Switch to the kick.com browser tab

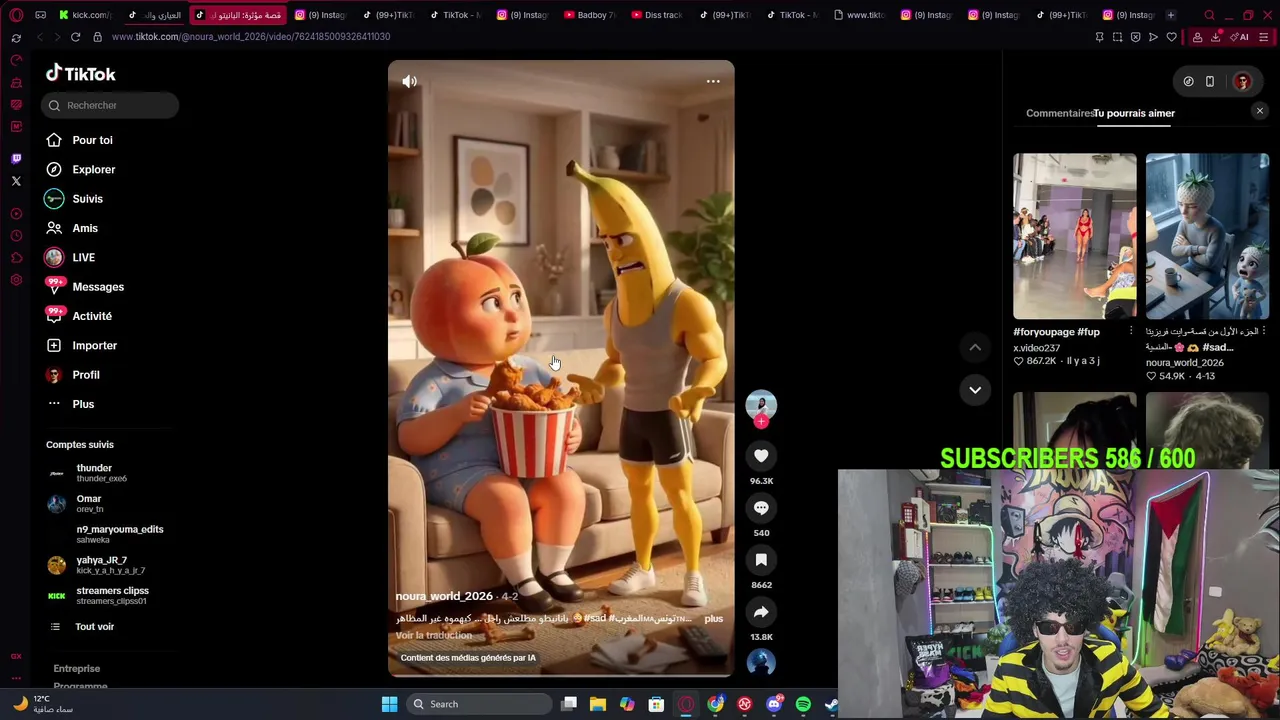click(x=84, y=15)
